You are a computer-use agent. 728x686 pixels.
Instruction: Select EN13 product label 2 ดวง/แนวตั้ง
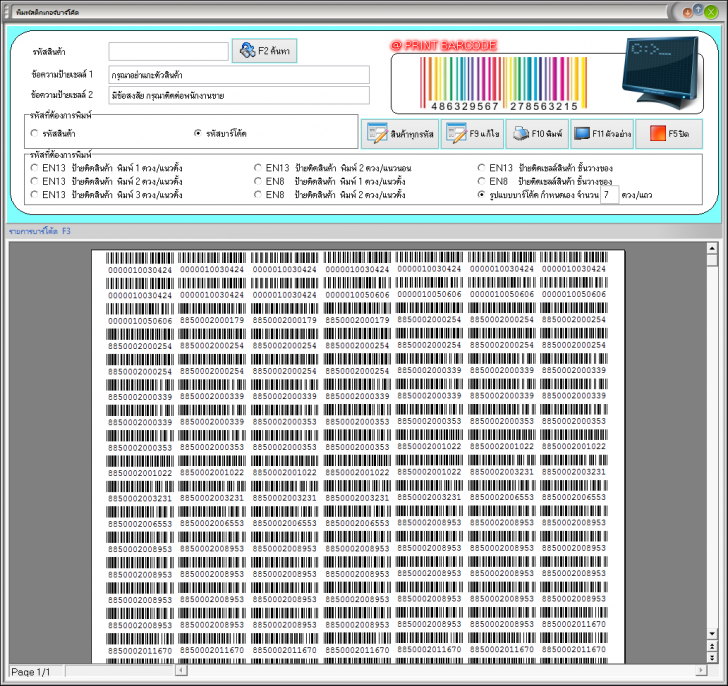point(34,181)
